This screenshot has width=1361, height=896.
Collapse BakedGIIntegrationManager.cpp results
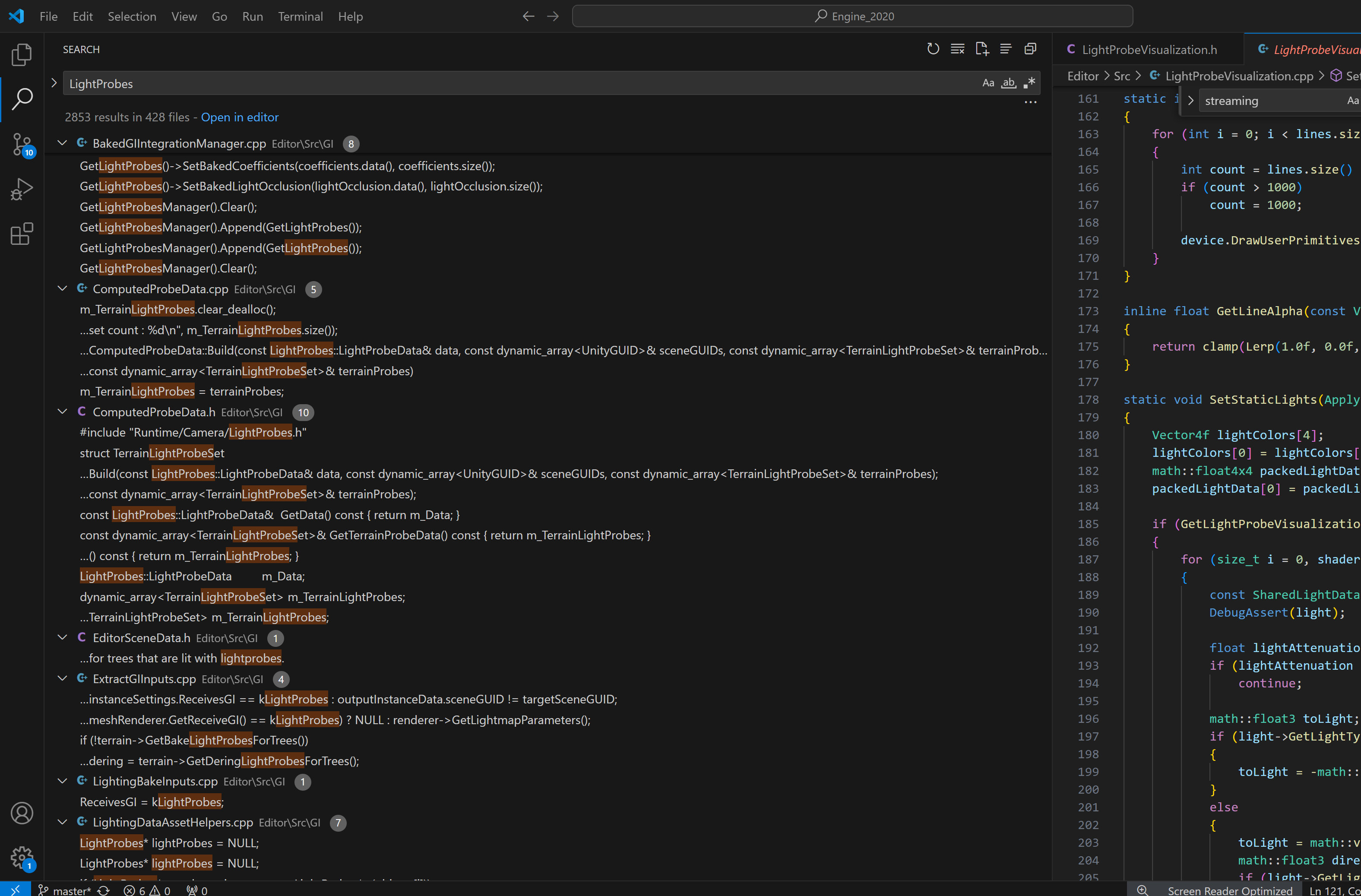click(62, 143)
